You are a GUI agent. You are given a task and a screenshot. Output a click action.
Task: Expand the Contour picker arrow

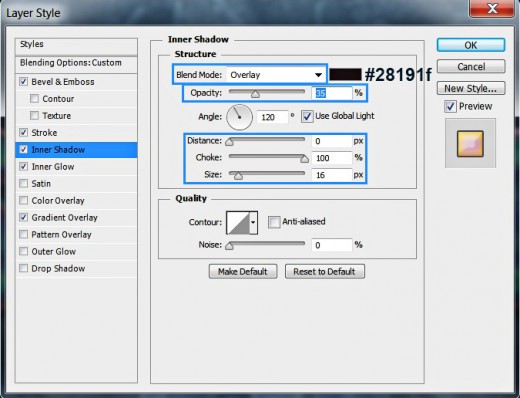253,222
